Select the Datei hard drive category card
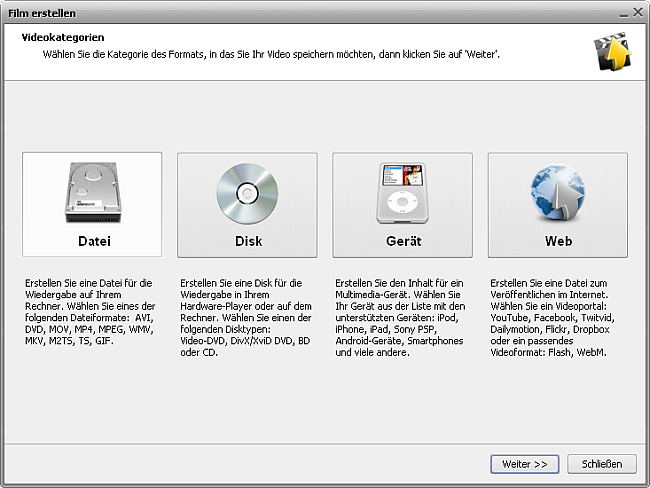The width and height of the screenshot is (650, 488). click(92, 204)
